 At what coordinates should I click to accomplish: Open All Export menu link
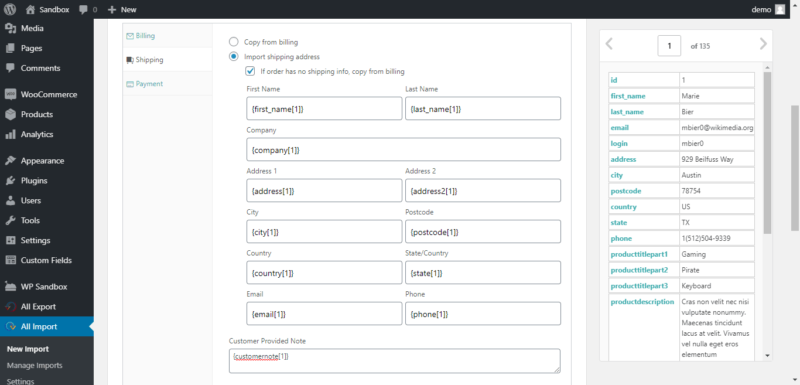(38, 307)
